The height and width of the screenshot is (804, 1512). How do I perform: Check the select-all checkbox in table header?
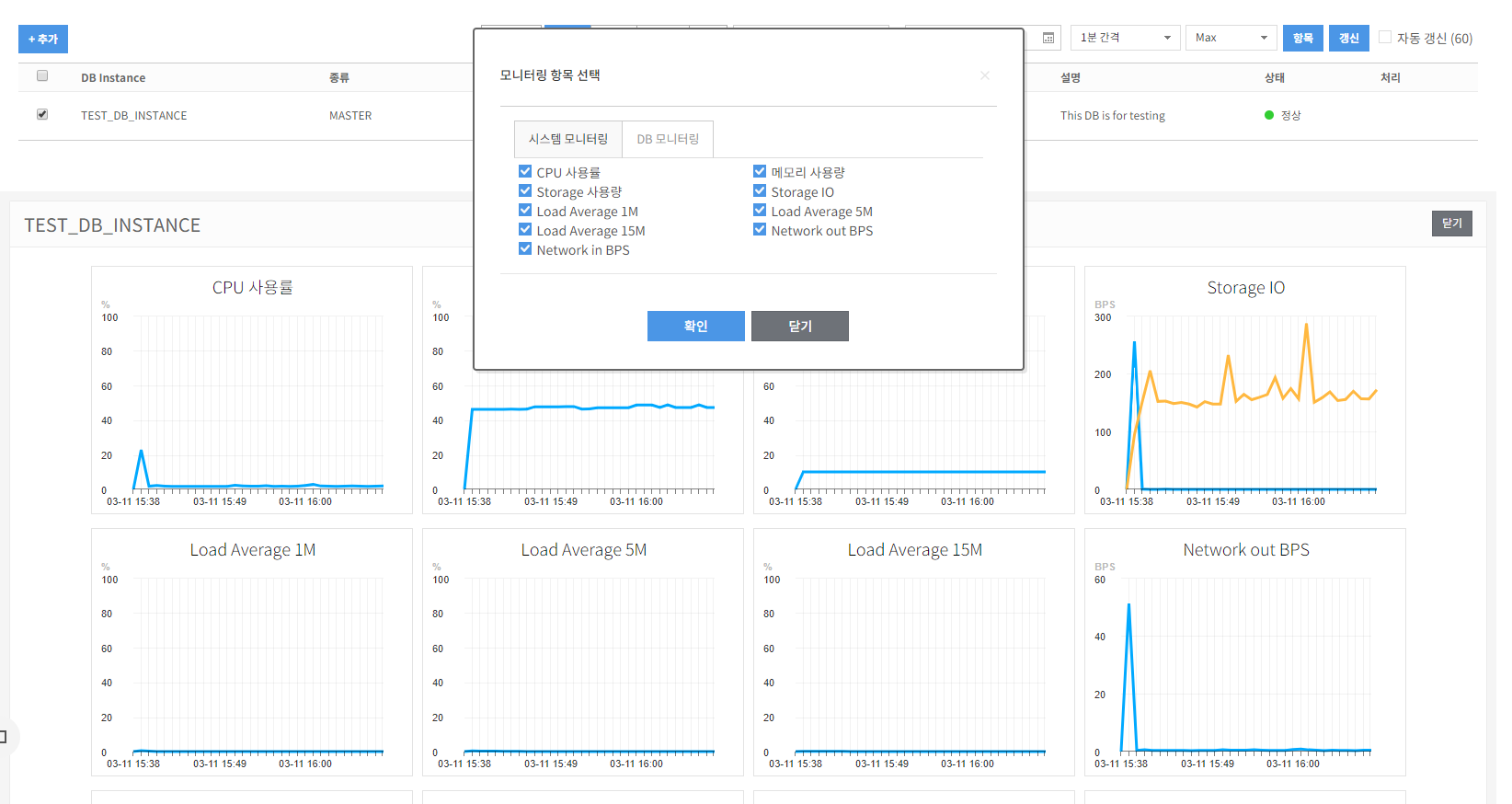coord(42,75)
